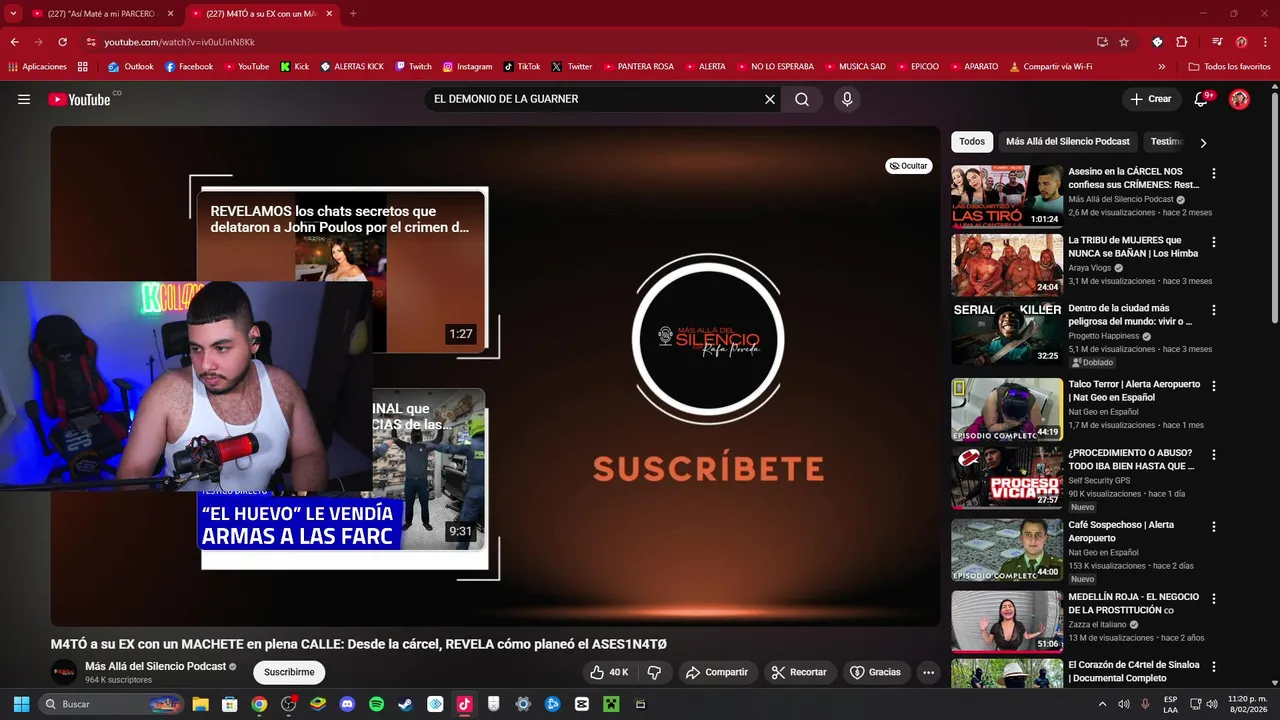The image size is (1280, 720).
Task: Select the Todos filter chip
Action: [x=972, y=142]
